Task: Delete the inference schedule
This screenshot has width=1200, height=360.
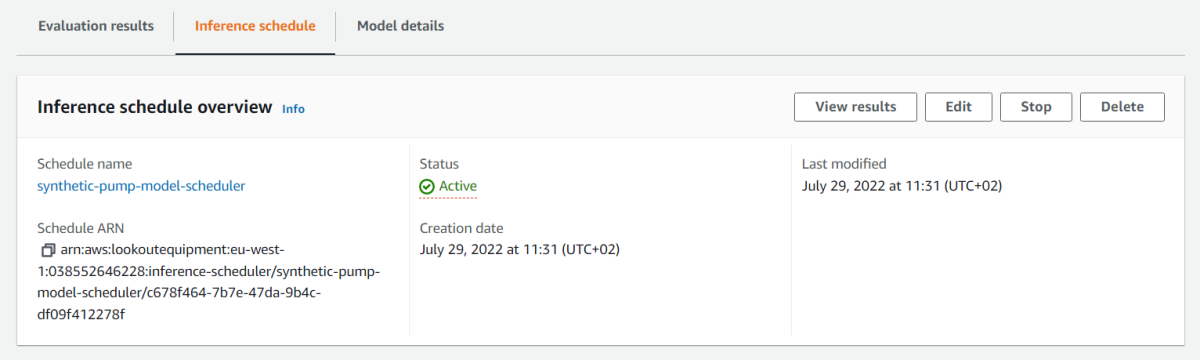Action: [x=1122, y=107]
